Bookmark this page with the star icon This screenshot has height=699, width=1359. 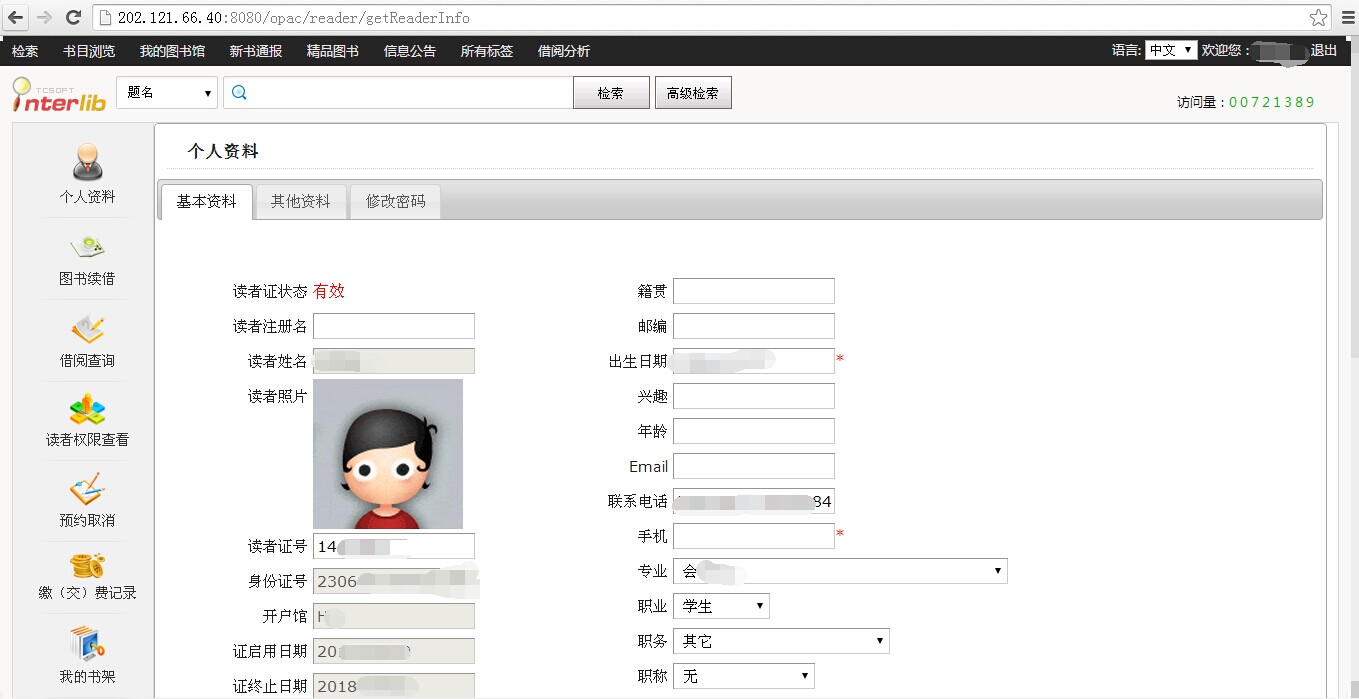coord(1319,18)
